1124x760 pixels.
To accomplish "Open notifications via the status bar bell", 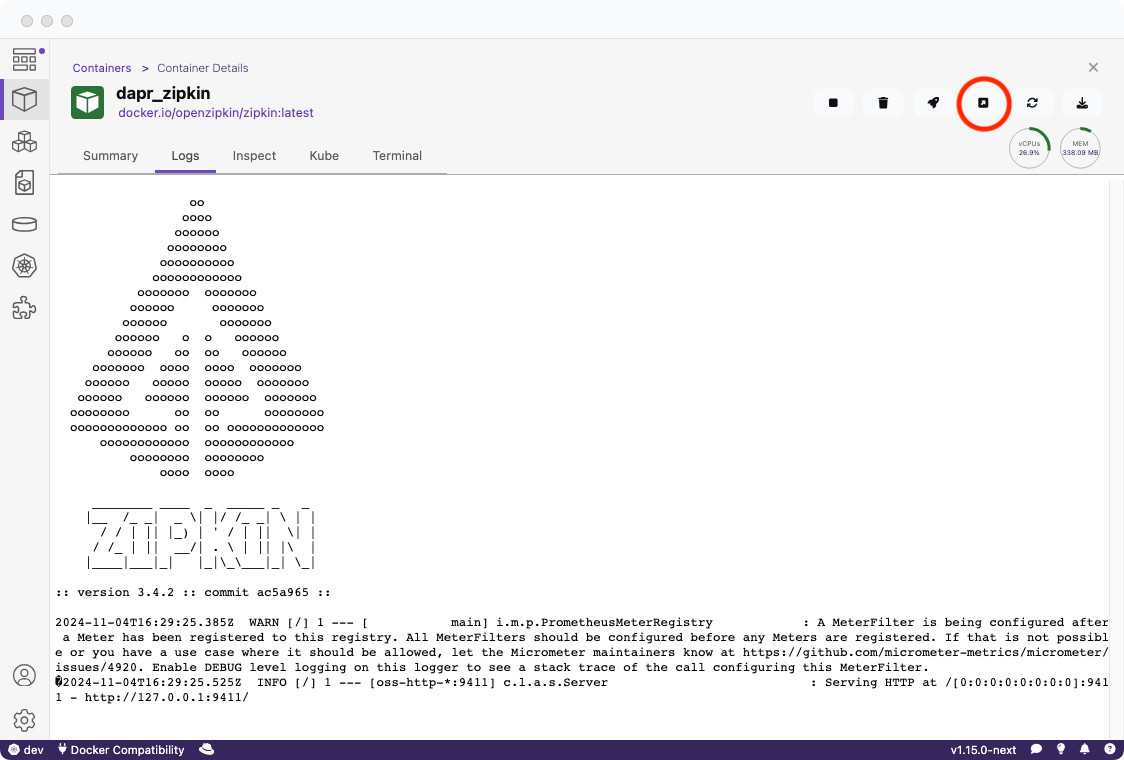I will pyautogui.click(x=1085, y=749).
